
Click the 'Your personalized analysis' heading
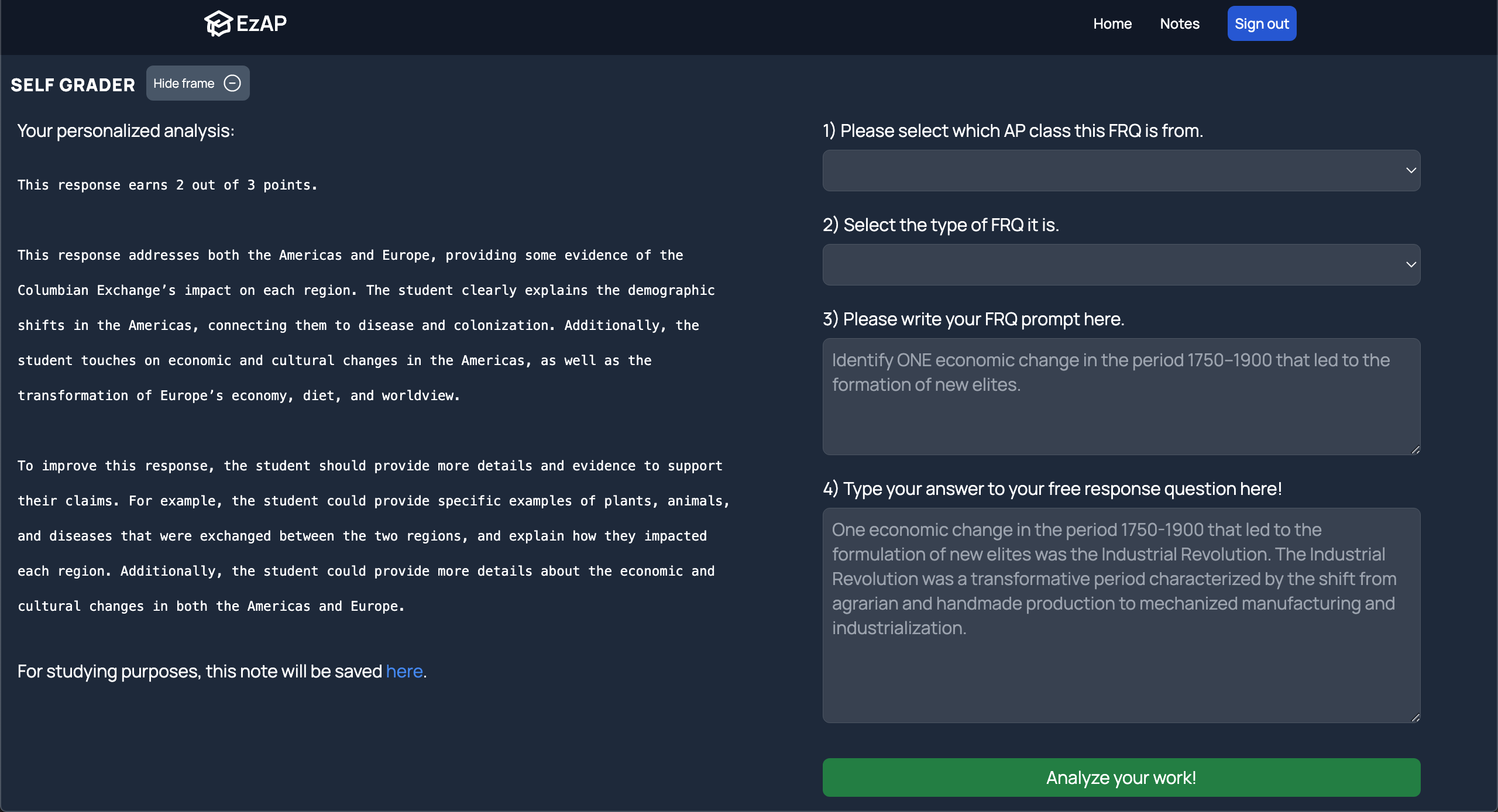click(126, 130)
